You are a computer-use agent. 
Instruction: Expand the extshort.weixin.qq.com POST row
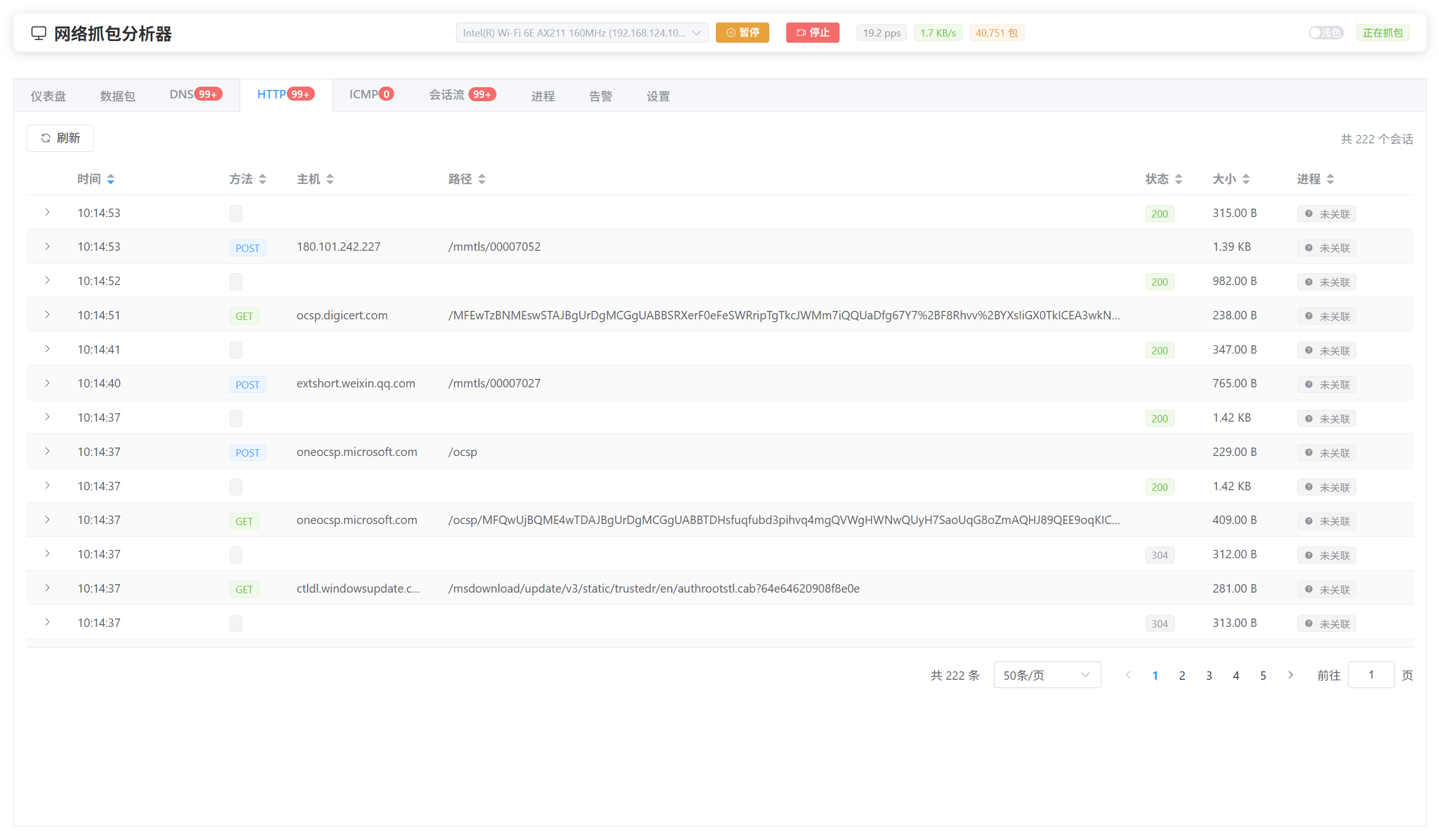(47, 383)
